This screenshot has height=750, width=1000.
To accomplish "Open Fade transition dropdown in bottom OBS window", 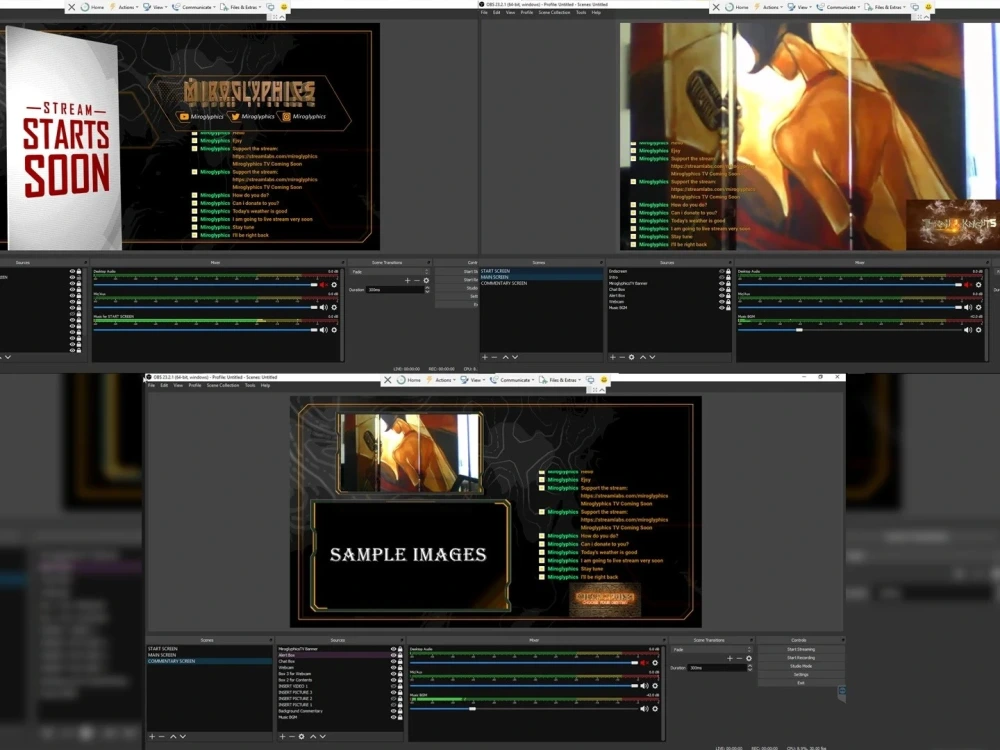I will 712,649.
